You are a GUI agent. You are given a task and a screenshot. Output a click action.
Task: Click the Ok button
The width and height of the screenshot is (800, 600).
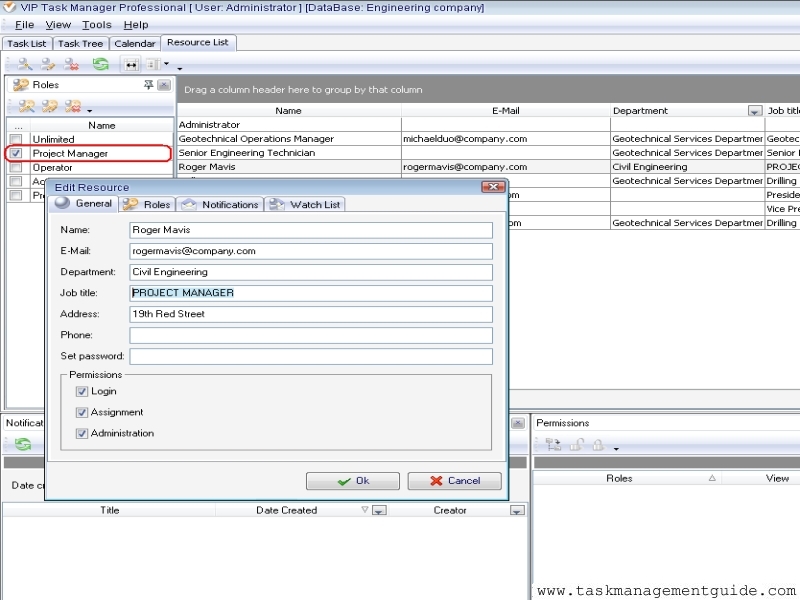353,481
